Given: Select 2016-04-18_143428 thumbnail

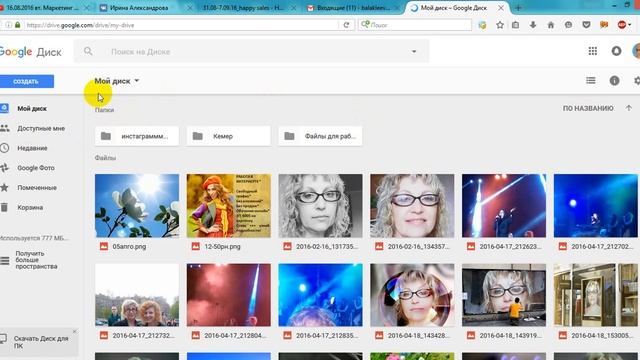Looking at the screenshot, I should pyautogui.click(x=412, y=295).
